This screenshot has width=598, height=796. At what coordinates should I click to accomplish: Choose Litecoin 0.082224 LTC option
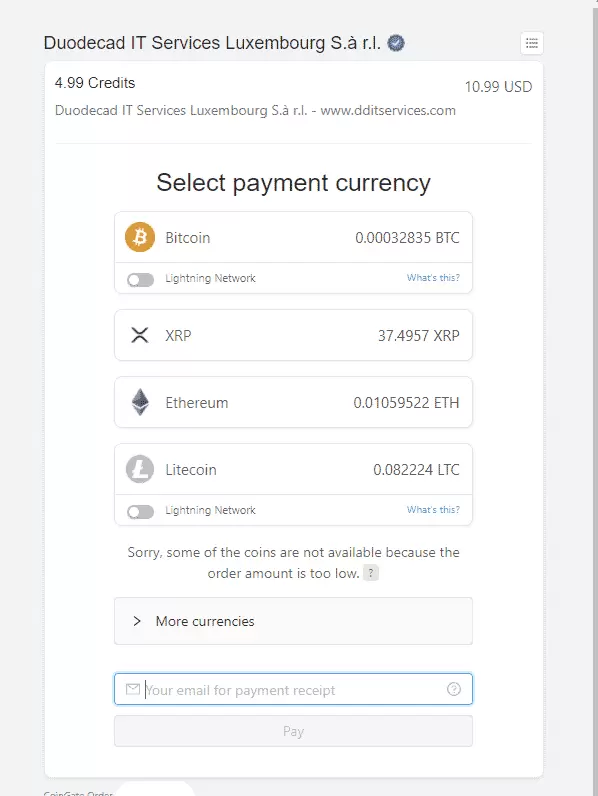[x=293, y=469]
